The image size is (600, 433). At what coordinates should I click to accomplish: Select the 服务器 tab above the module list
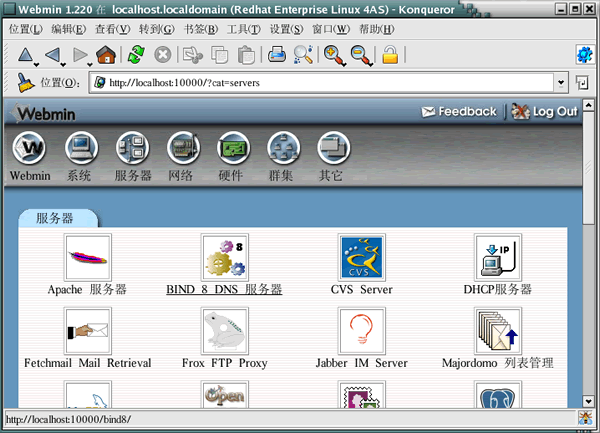(58, 218)
